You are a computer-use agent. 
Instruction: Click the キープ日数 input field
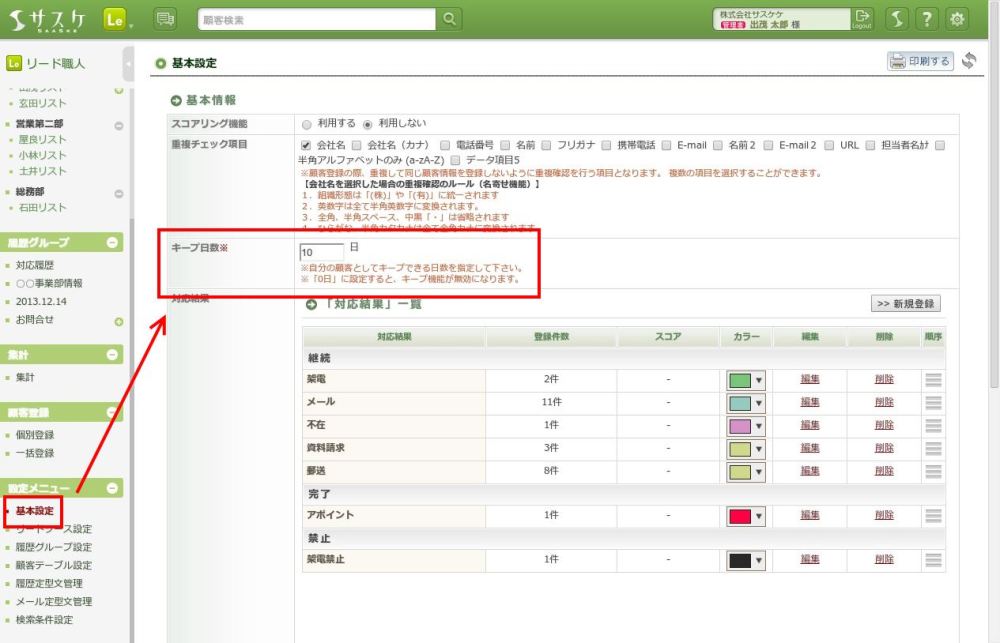tap(321, 252)
